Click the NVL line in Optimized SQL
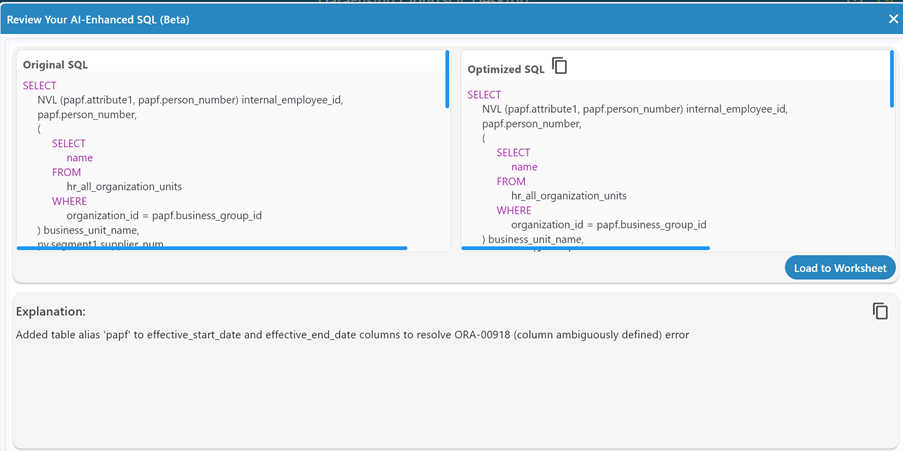The width and height of the screenshot is (903, 451). (x=635, y=109)
